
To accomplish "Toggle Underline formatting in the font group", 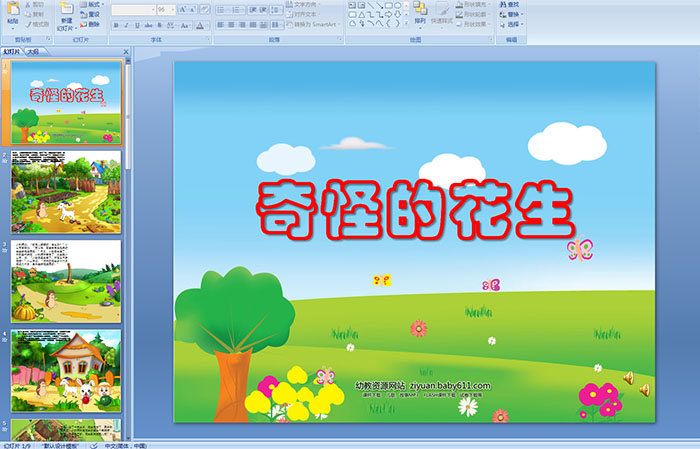I will 139,25.
